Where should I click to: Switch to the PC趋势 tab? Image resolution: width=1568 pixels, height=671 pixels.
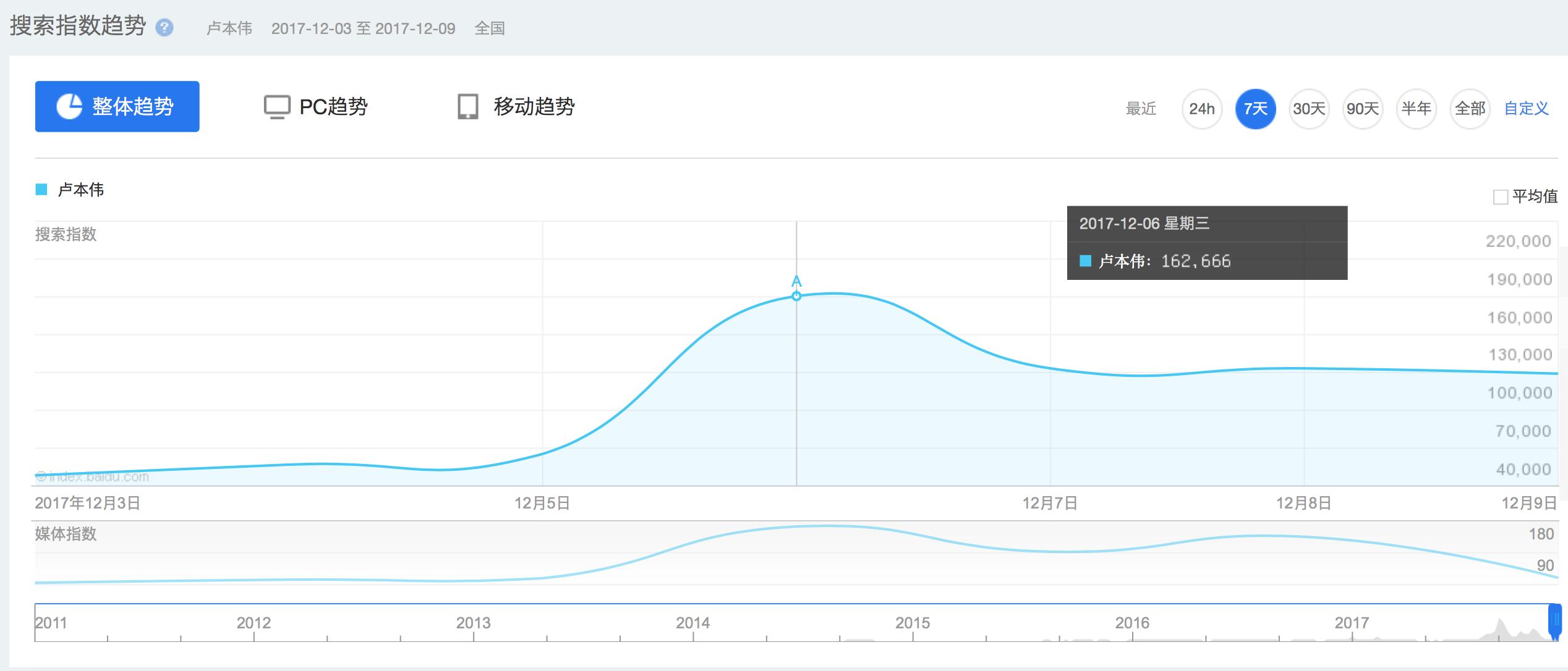pos(333,106)
